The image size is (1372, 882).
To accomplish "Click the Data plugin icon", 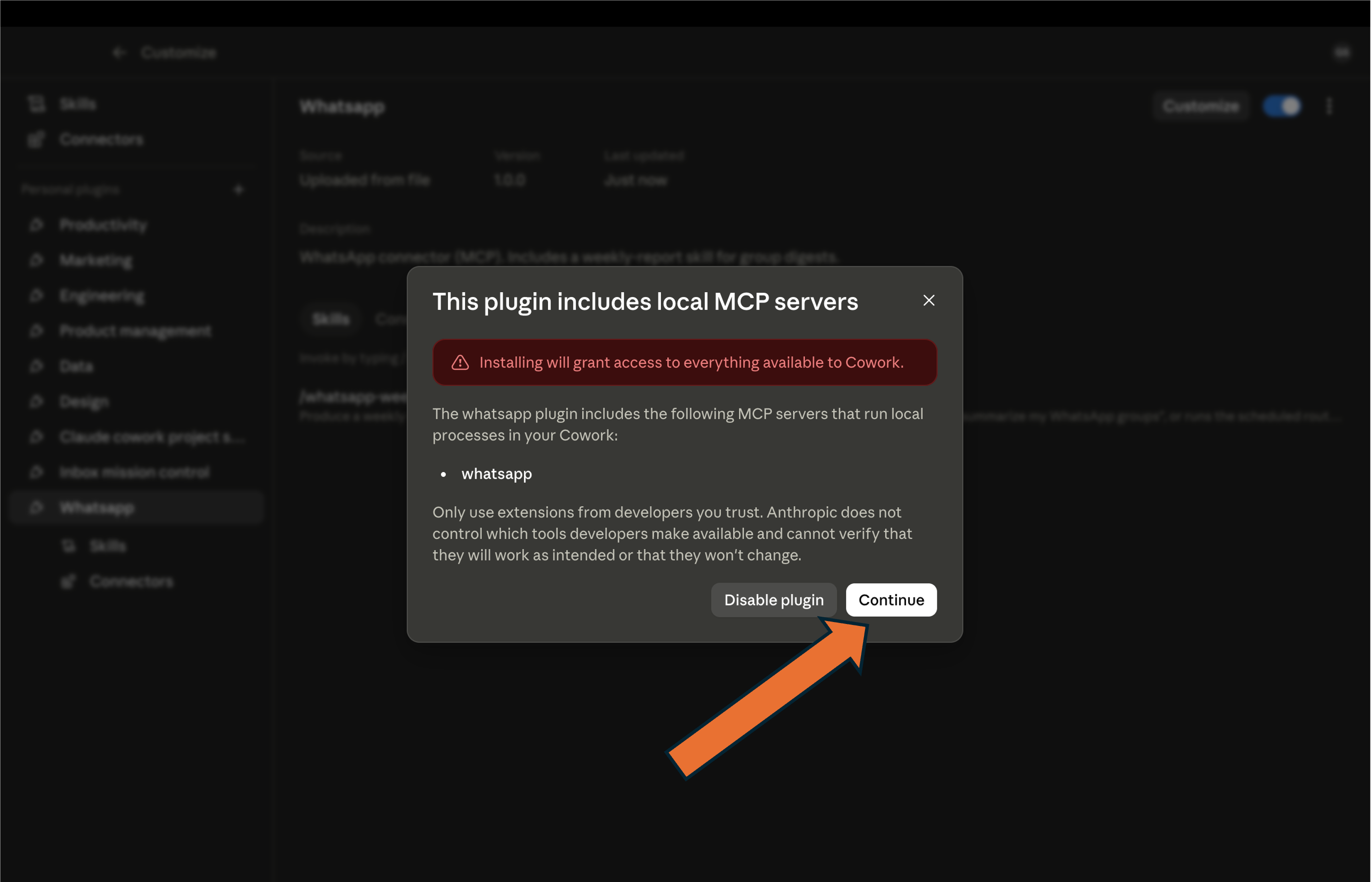I will point(37,366).
